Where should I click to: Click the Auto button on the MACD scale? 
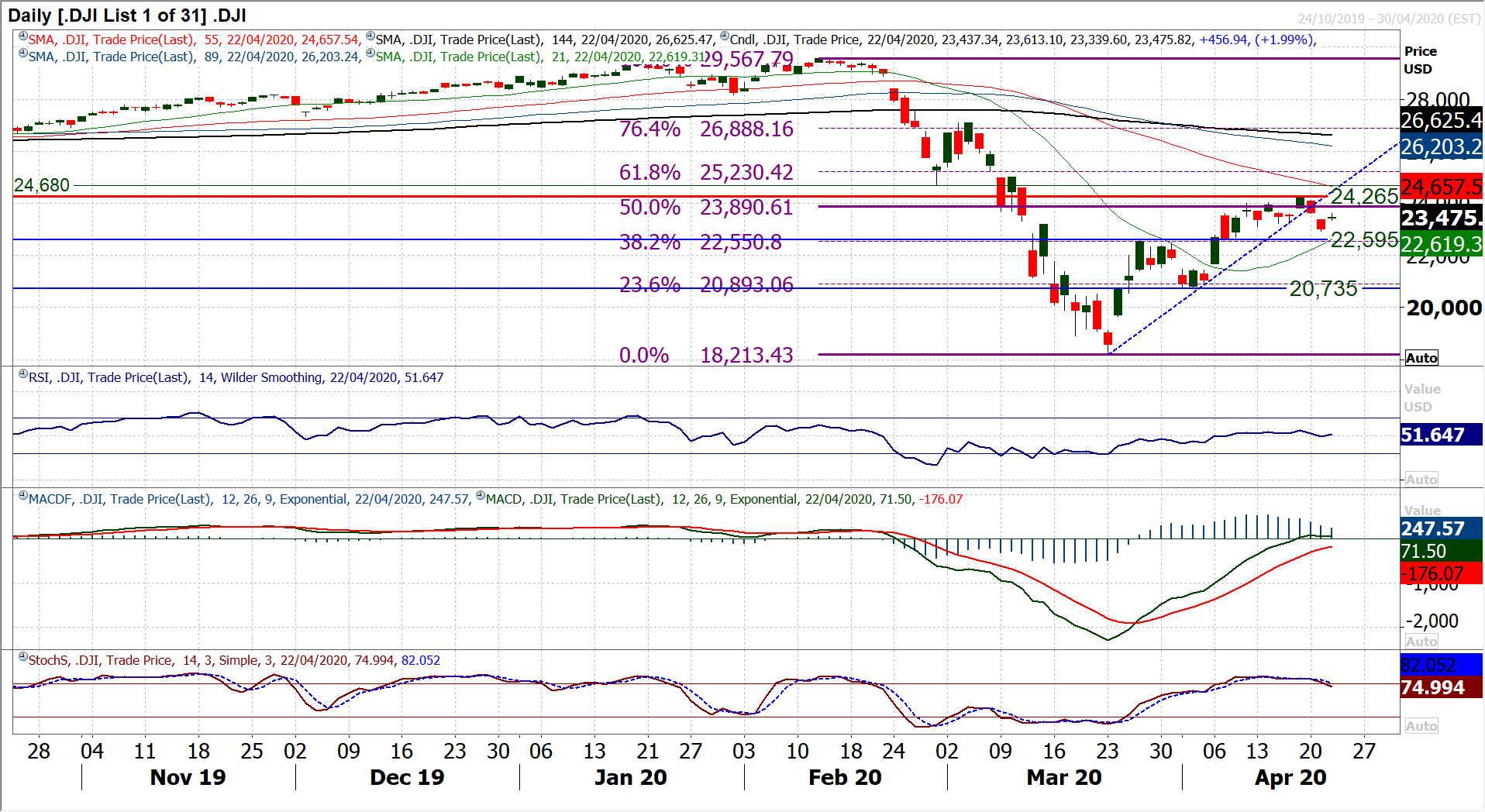(x=1421, y=642)
